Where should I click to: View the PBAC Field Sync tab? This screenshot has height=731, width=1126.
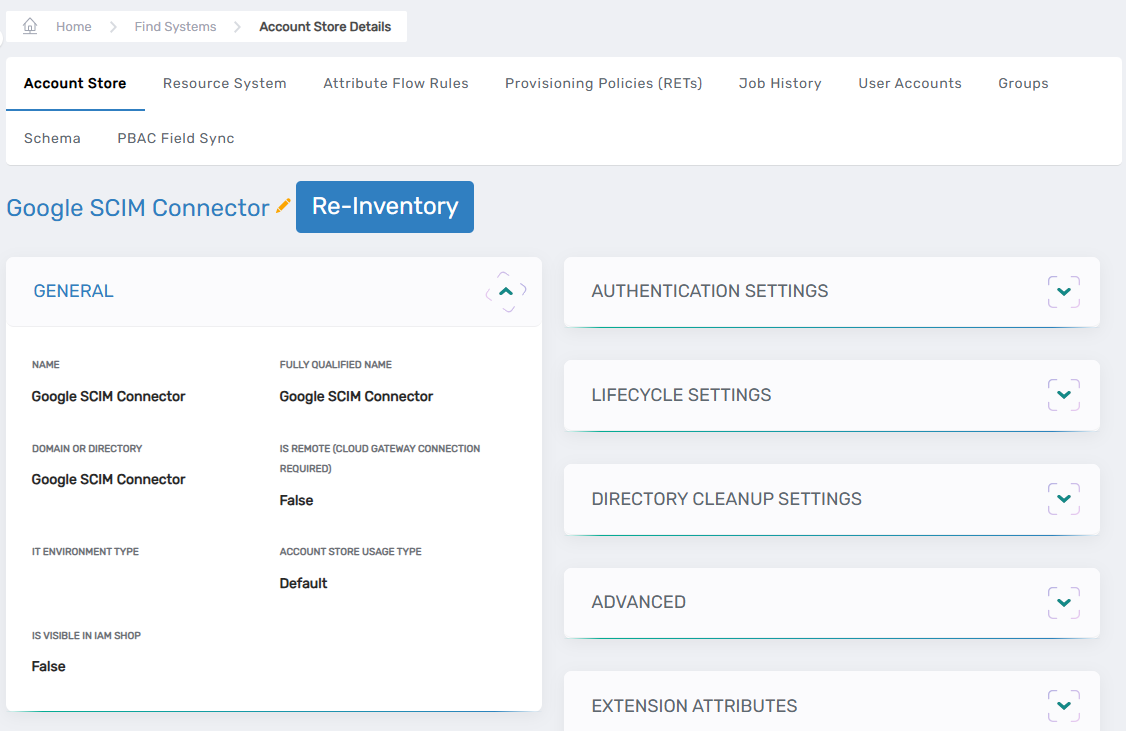pos(176,139)
